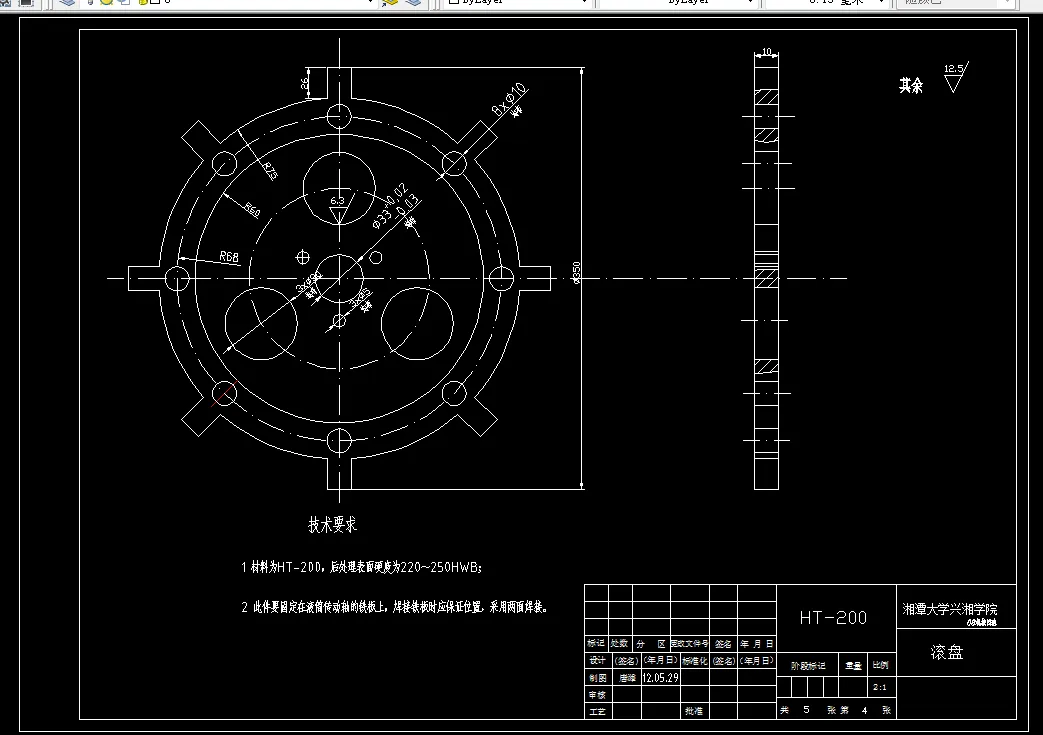
Task: Click the Make Object's Layer Current icon
Action: click(x=390, y=2)
